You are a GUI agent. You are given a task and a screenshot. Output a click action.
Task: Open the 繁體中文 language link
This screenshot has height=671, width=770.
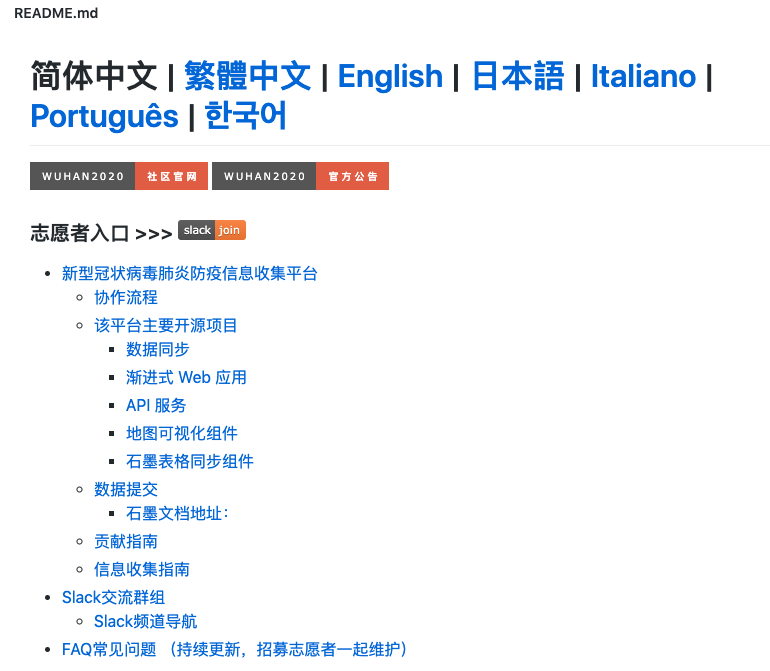(247, 76)
